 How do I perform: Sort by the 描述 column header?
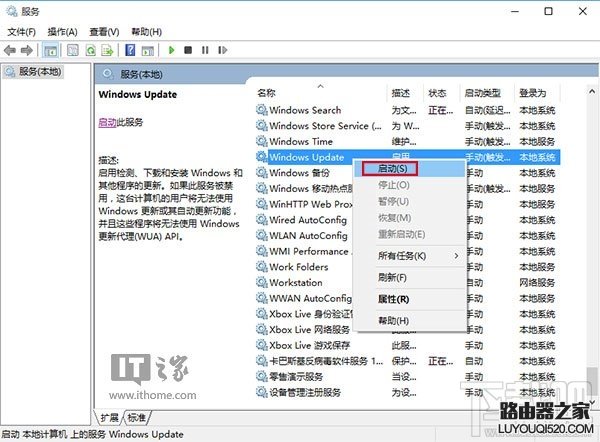click(406, 93)
